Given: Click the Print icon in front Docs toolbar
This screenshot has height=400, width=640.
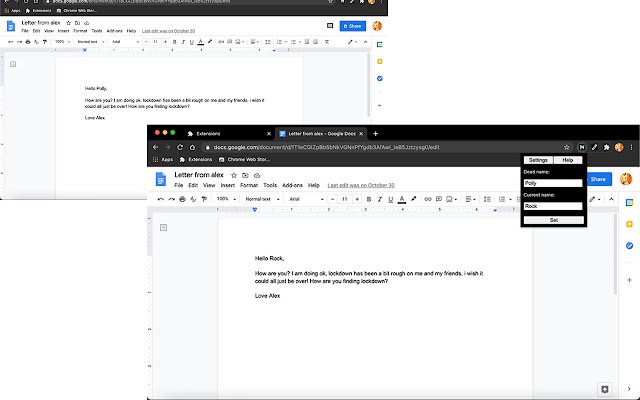Looking at the screenshot, I should click(182, 199).
